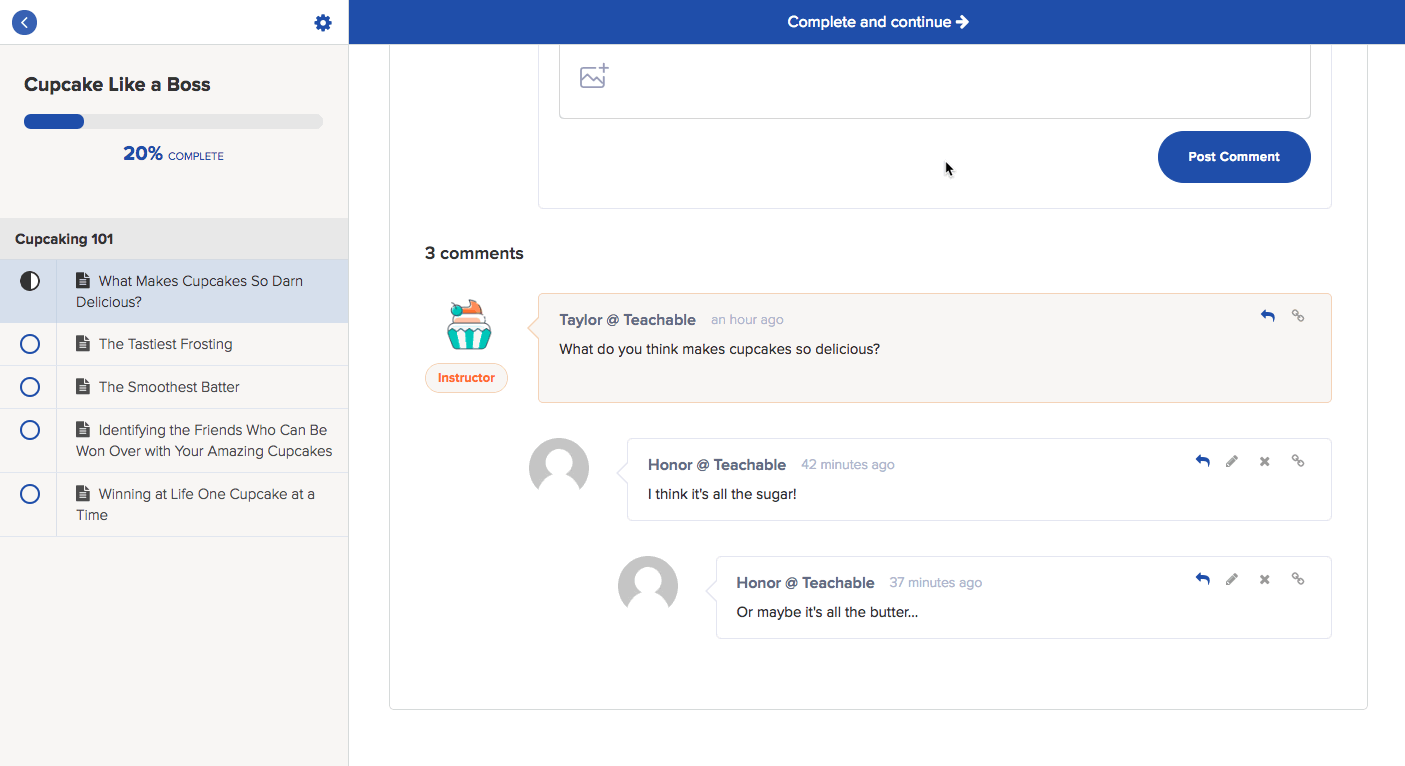Link icon on 'all the butter' comment
The width and height of the screenshot is (1405, 766).
tap(1298, 579)
